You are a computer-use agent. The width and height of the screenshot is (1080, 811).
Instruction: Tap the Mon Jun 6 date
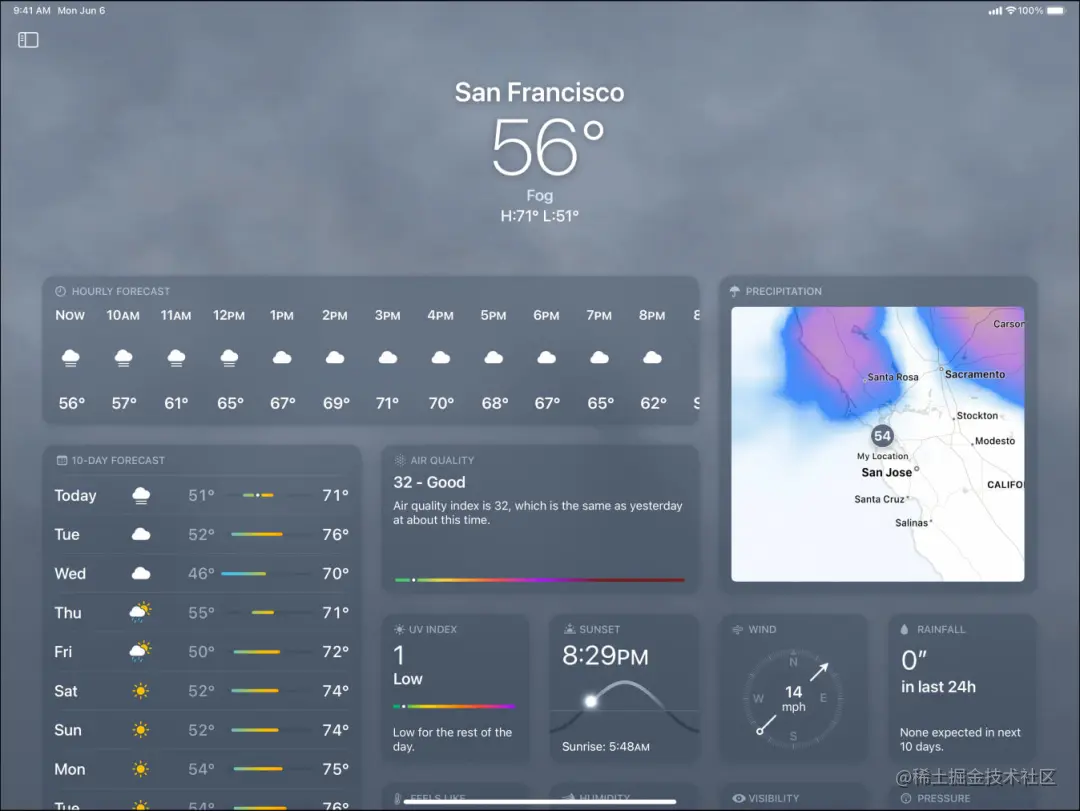[x=81, y=10]
